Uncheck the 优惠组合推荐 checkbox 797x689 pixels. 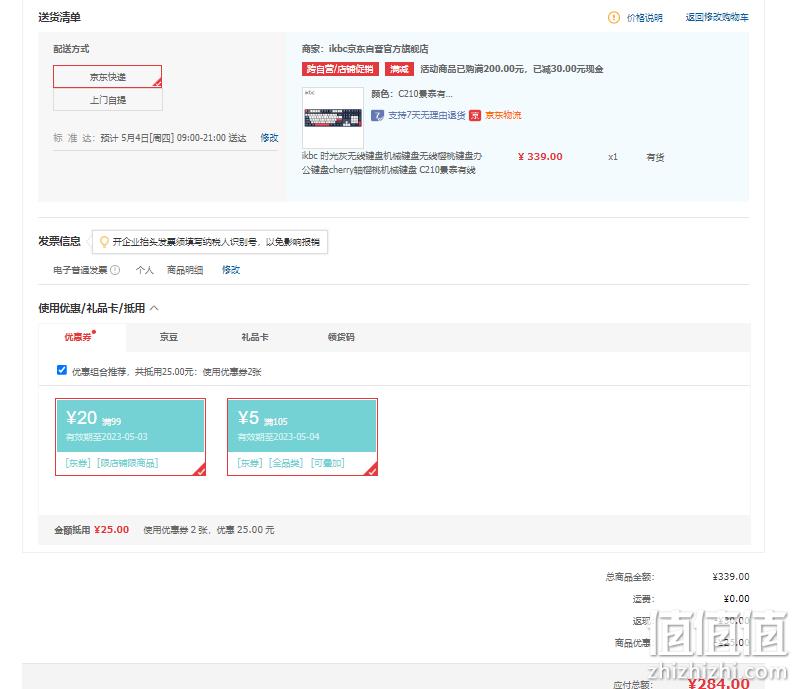tap(62, 370)
